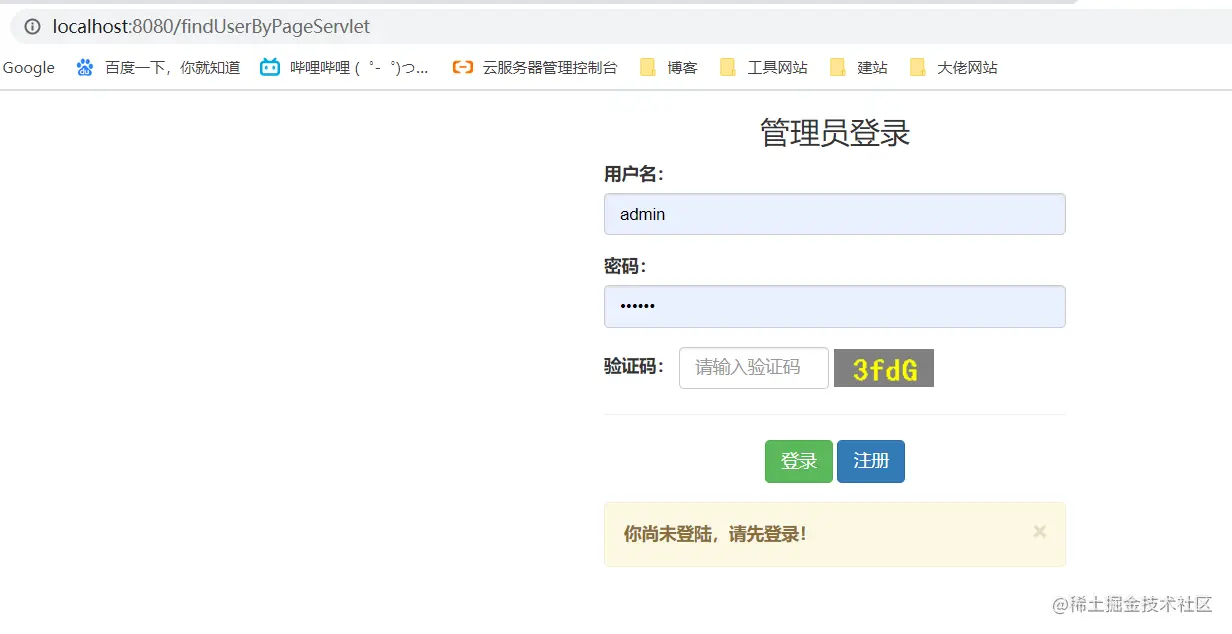
Task: Click the address bar URL localhost:8080/findUserByPageServlet
Action: tap(211, 27)
